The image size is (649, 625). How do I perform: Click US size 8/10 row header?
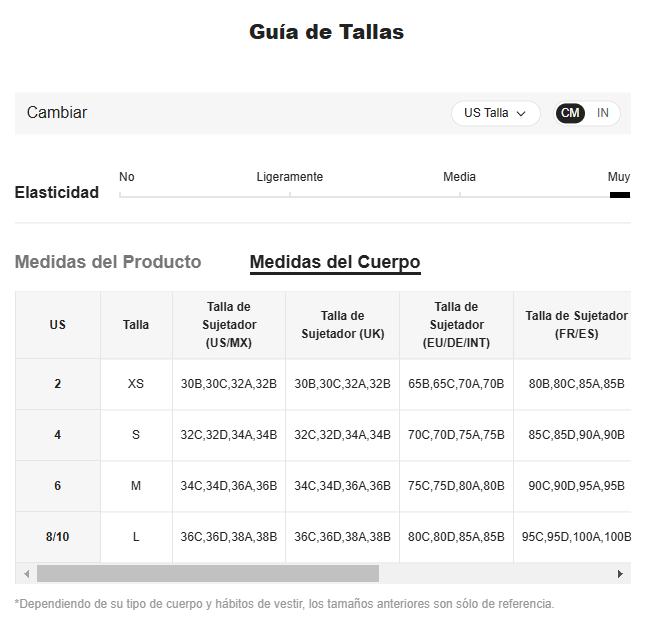click(x=58, y=537)
